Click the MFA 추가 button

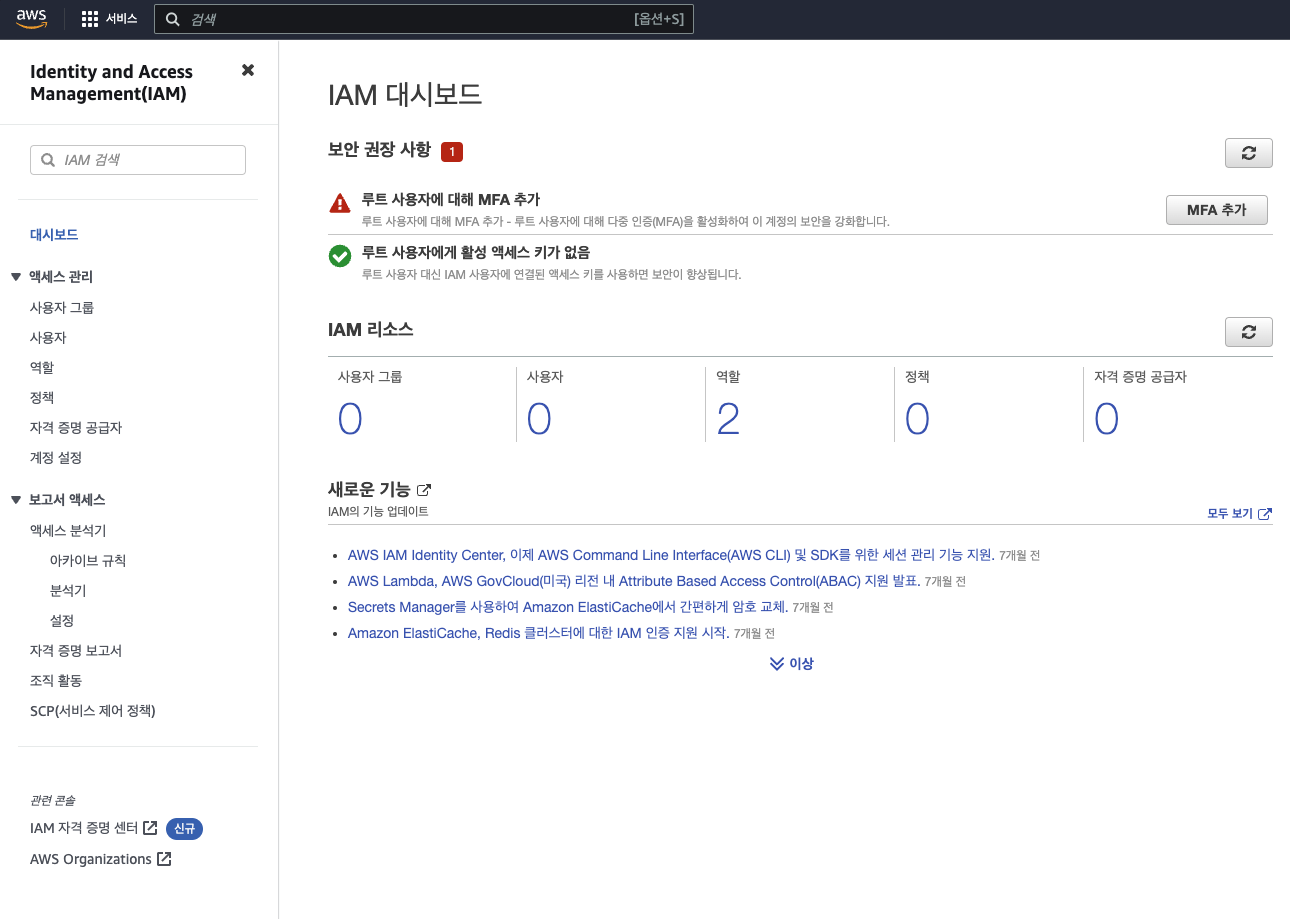pyautogui.click(x=1217, y=210)
